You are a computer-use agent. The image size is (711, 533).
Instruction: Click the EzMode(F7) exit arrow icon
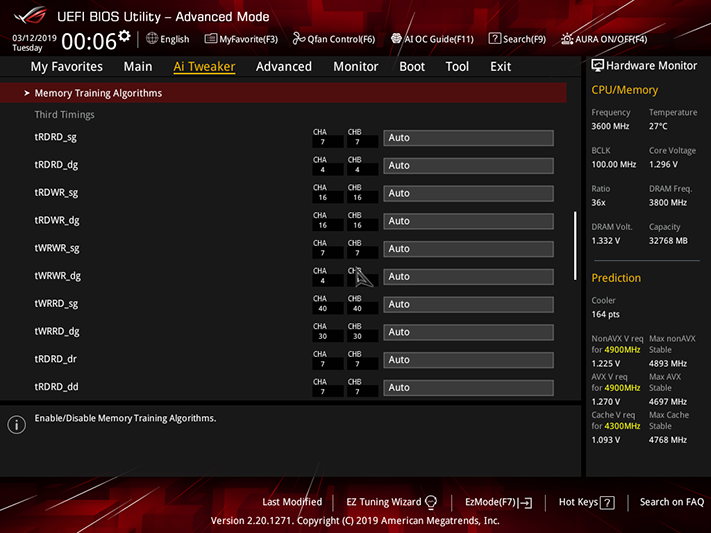(526, 503)
